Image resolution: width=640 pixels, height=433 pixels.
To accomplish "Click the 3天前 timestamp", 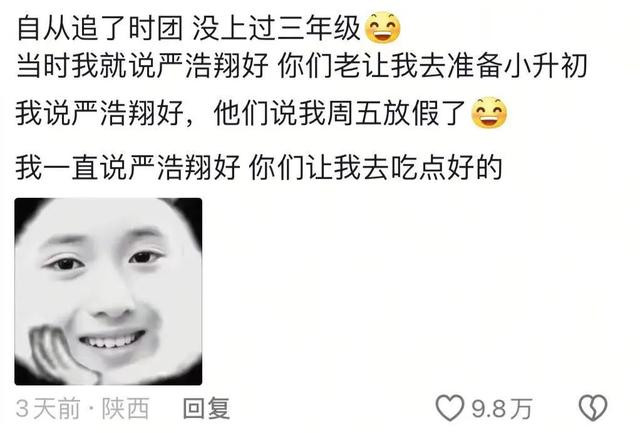I will coord(48,409).
